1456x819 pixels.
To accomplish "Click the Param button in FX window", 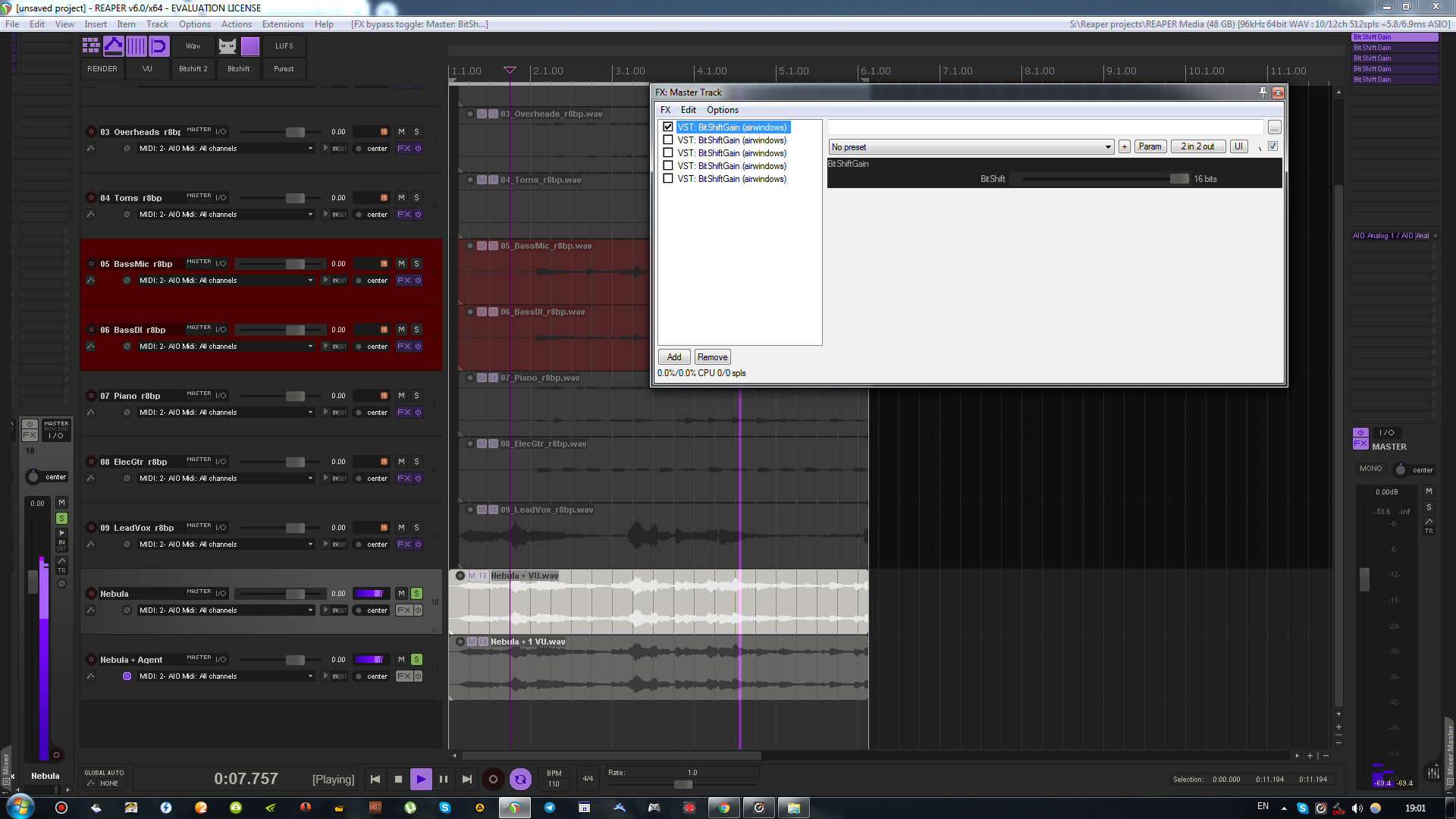I will point(1150,146).
